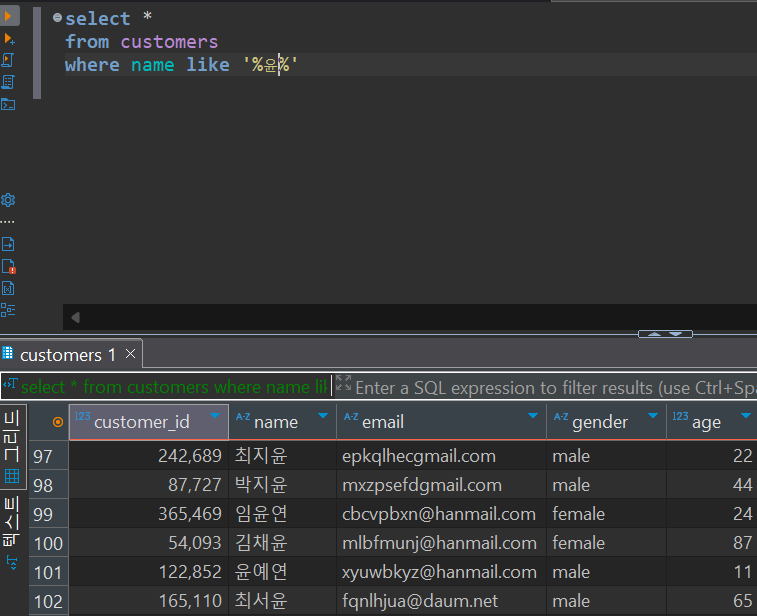Image resolution: width=757 pixels, height=616 pixels.
Task: Click name cell 임윤연
Action: pyautogui.click(x=282, y=514)
